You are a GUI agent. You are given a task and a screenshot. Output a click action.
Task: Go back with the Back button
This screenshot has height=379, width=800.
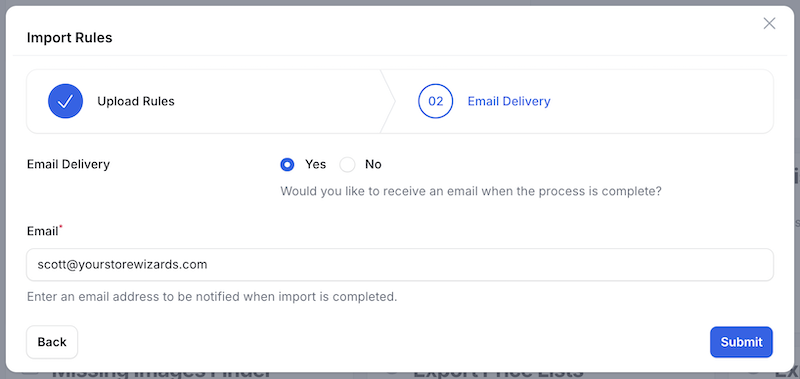tap(52, 342)
